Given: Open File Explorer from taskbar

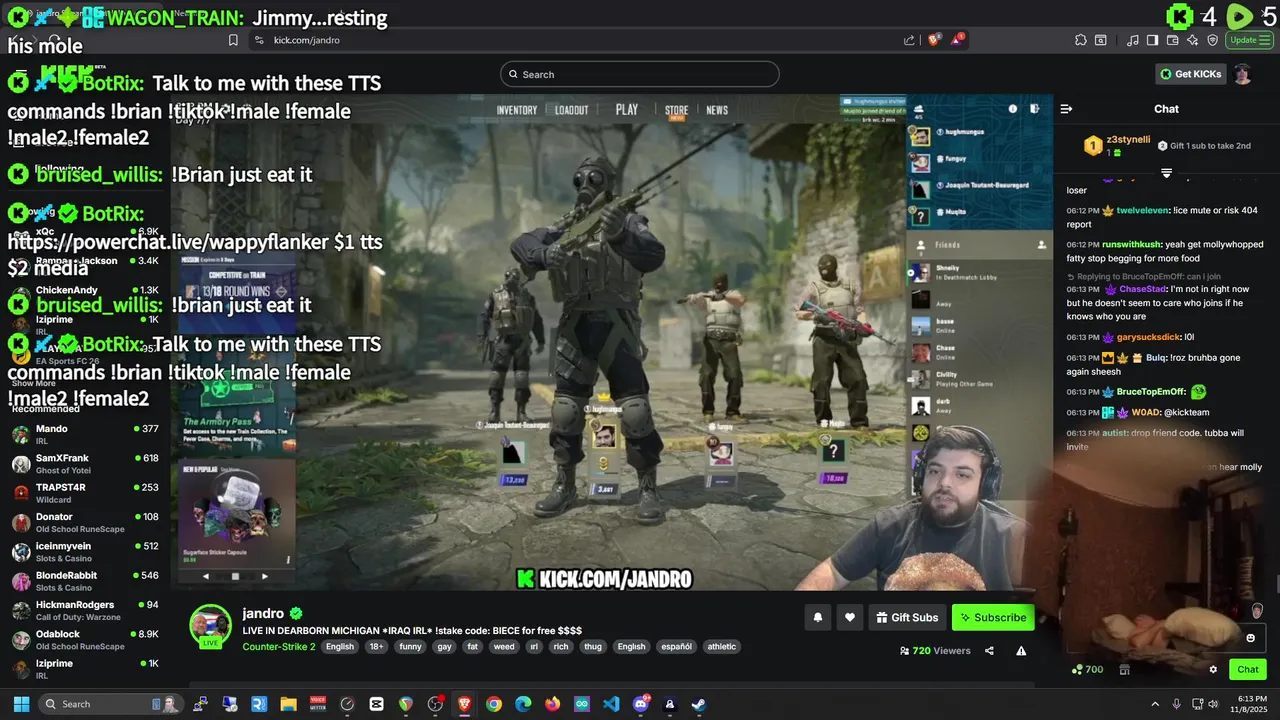Looking at the screenshot, I should click(288, 704).
